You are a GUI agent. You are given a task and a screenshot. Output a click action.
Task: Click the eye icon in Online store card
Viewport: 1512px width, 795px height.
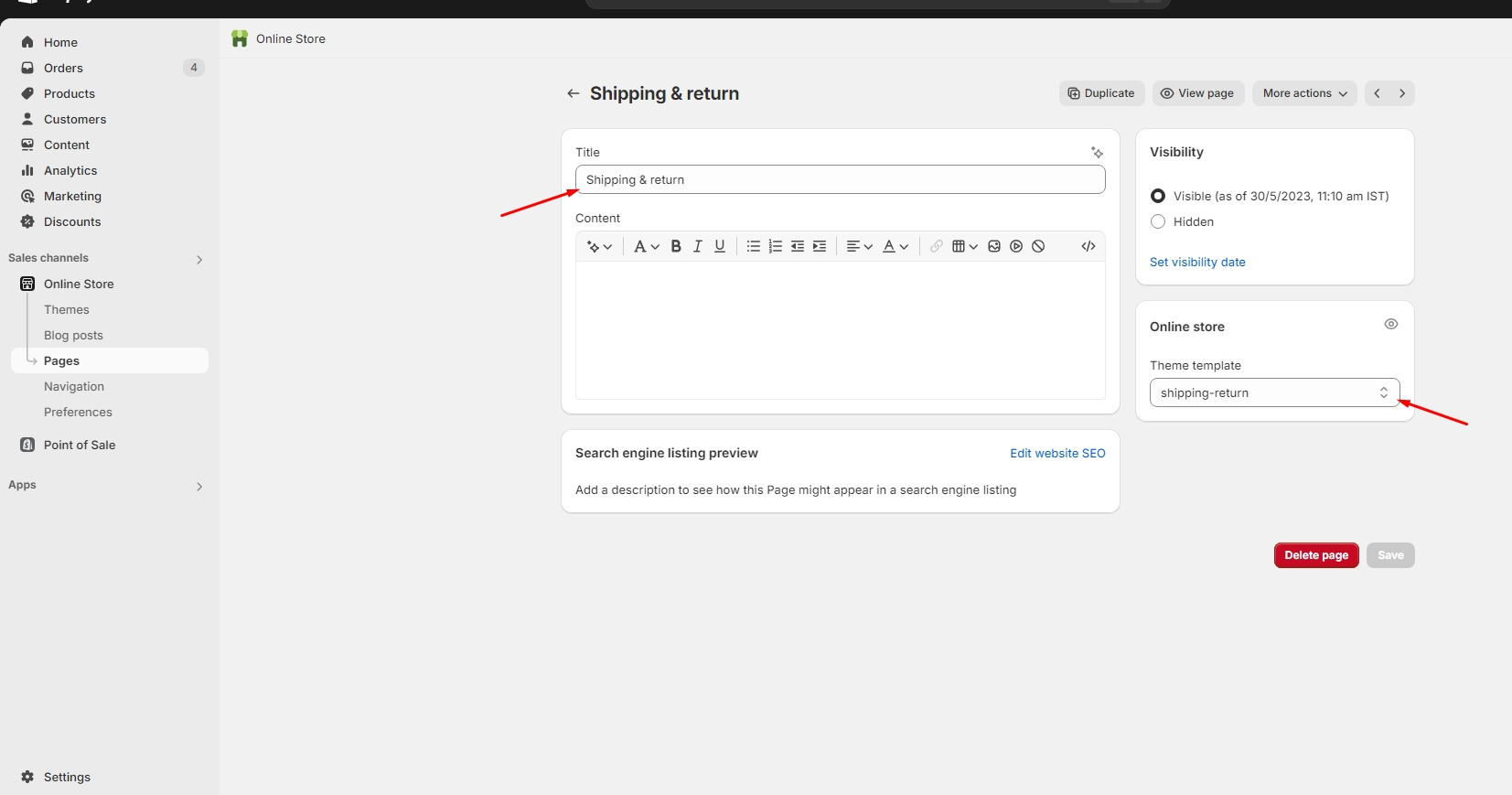(1390, 324)
